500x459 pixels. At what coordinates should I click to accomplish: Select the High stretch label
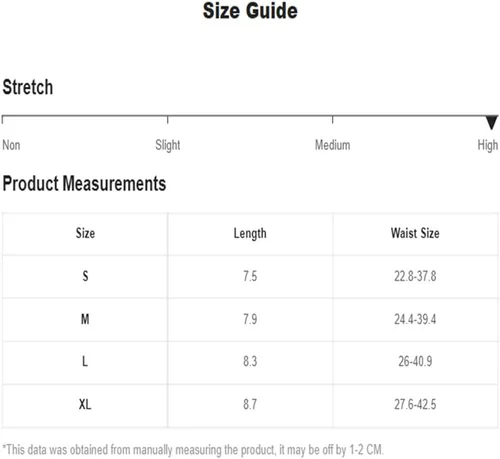pos(488,146)
